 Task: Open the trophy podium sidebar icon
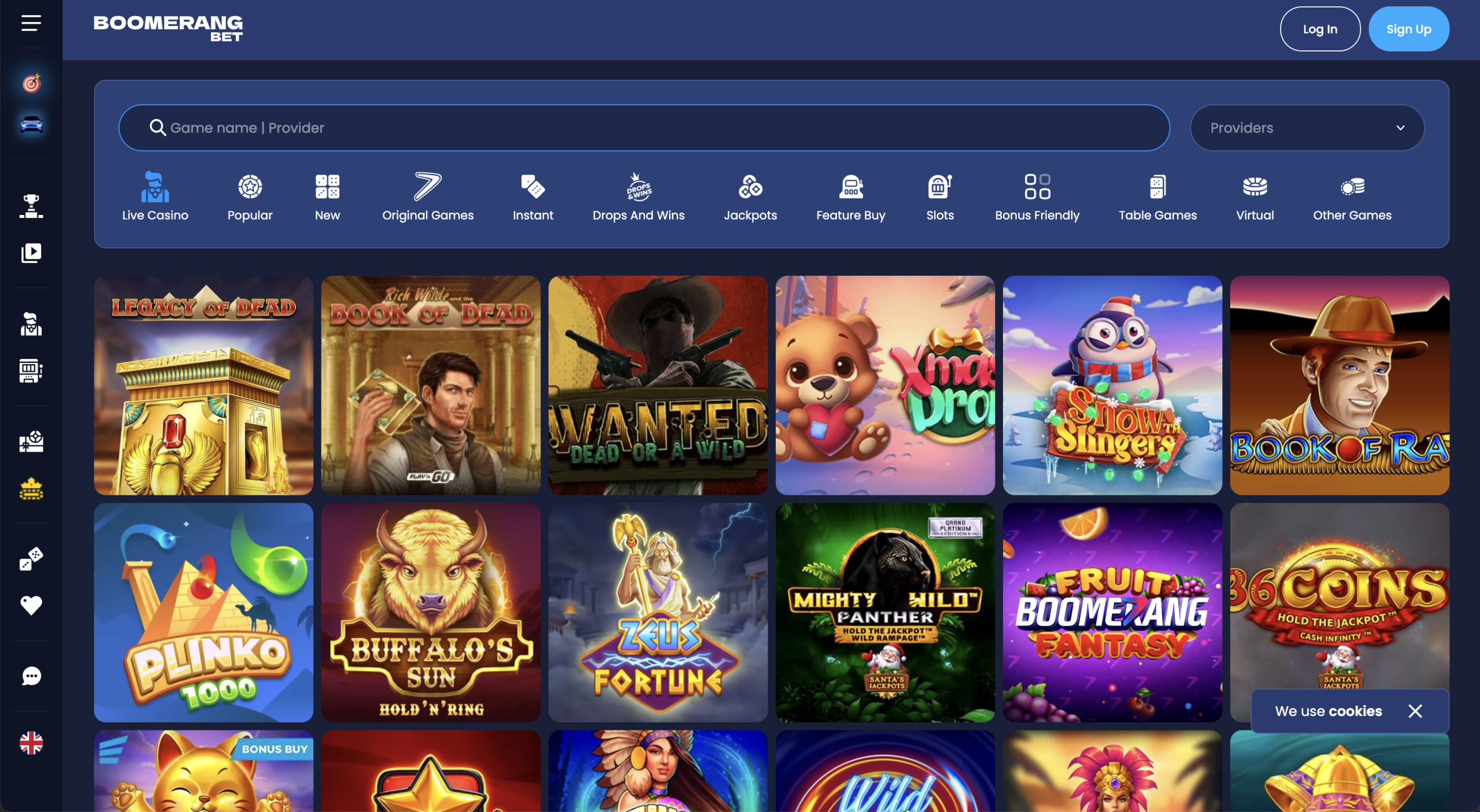tap(31, 206)
